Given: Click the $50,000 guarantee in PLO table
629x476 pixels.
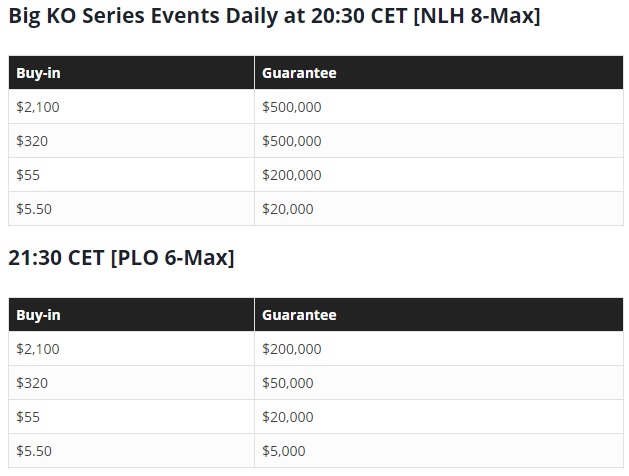Looking at the screenshot, I should (287, 383).
